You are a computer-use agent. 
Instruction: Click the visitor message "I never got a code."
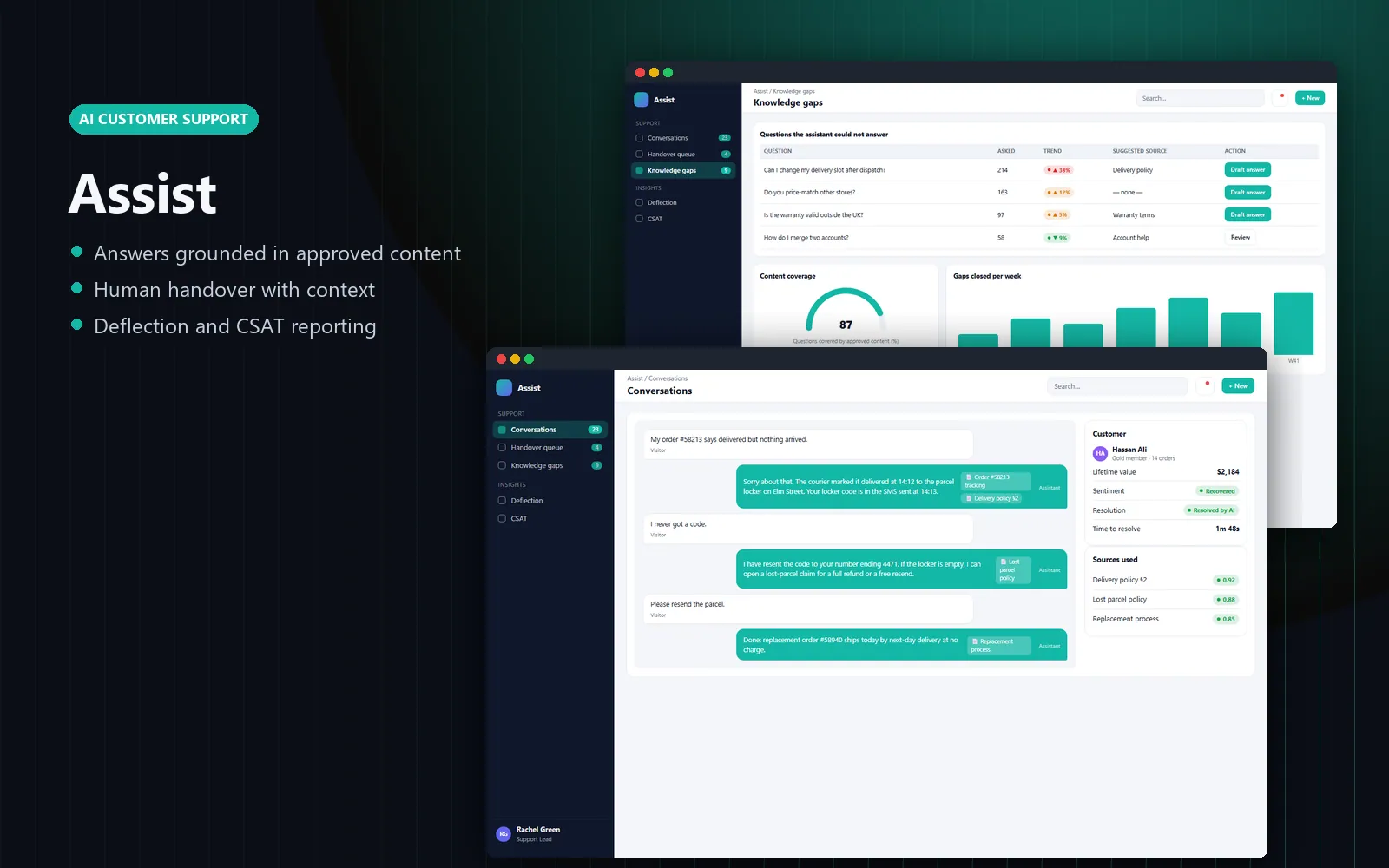point(808,529)
